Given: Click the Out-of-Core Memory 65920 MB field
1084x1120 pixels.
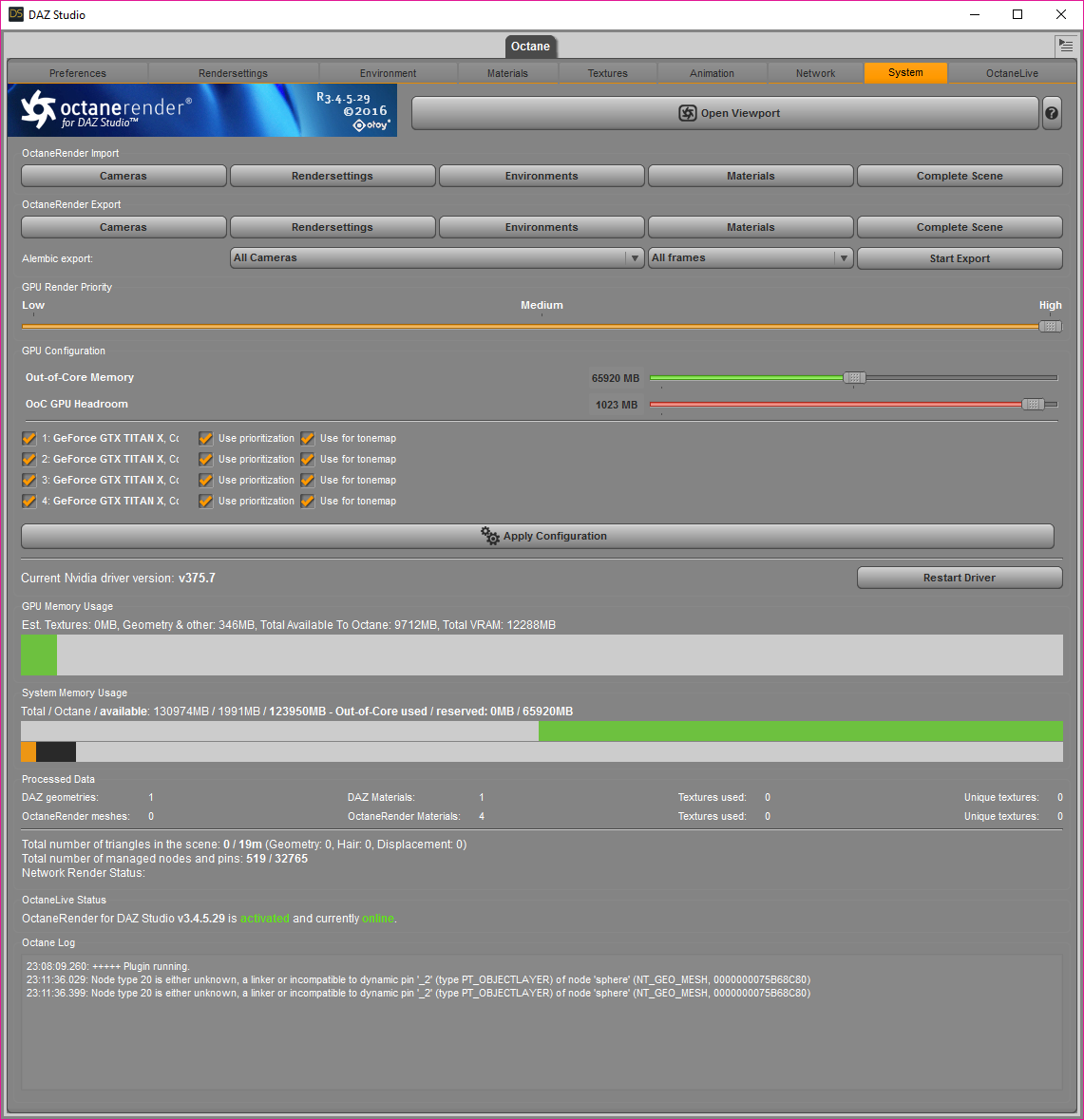Looking at the screenshot, I should (616, 378).
